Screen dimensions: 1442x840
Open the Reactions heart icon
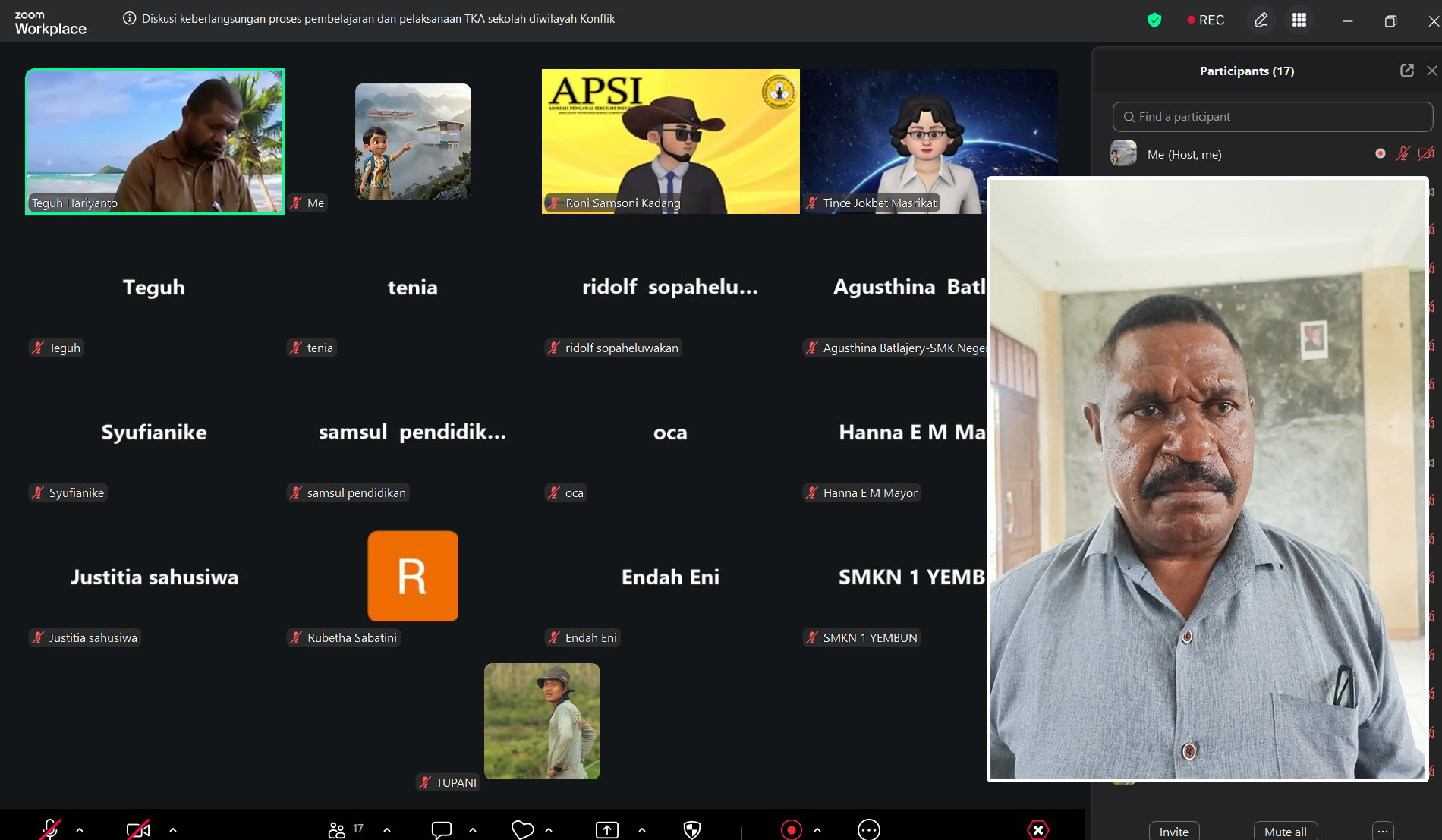[x=522, y=829]
